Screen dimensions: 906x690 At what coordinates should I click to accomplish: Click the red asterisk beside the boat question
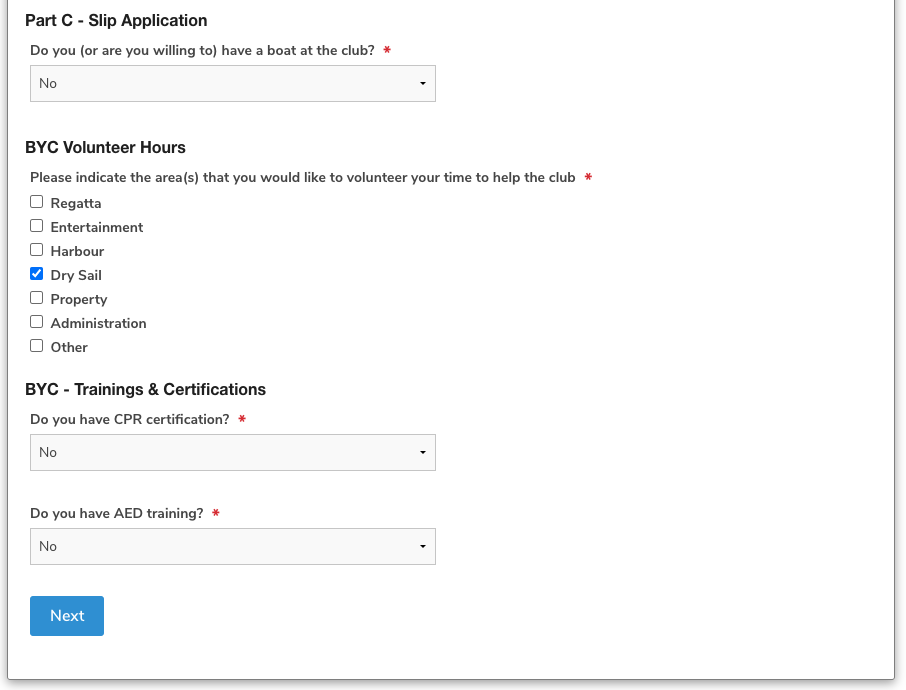(387, 51)
